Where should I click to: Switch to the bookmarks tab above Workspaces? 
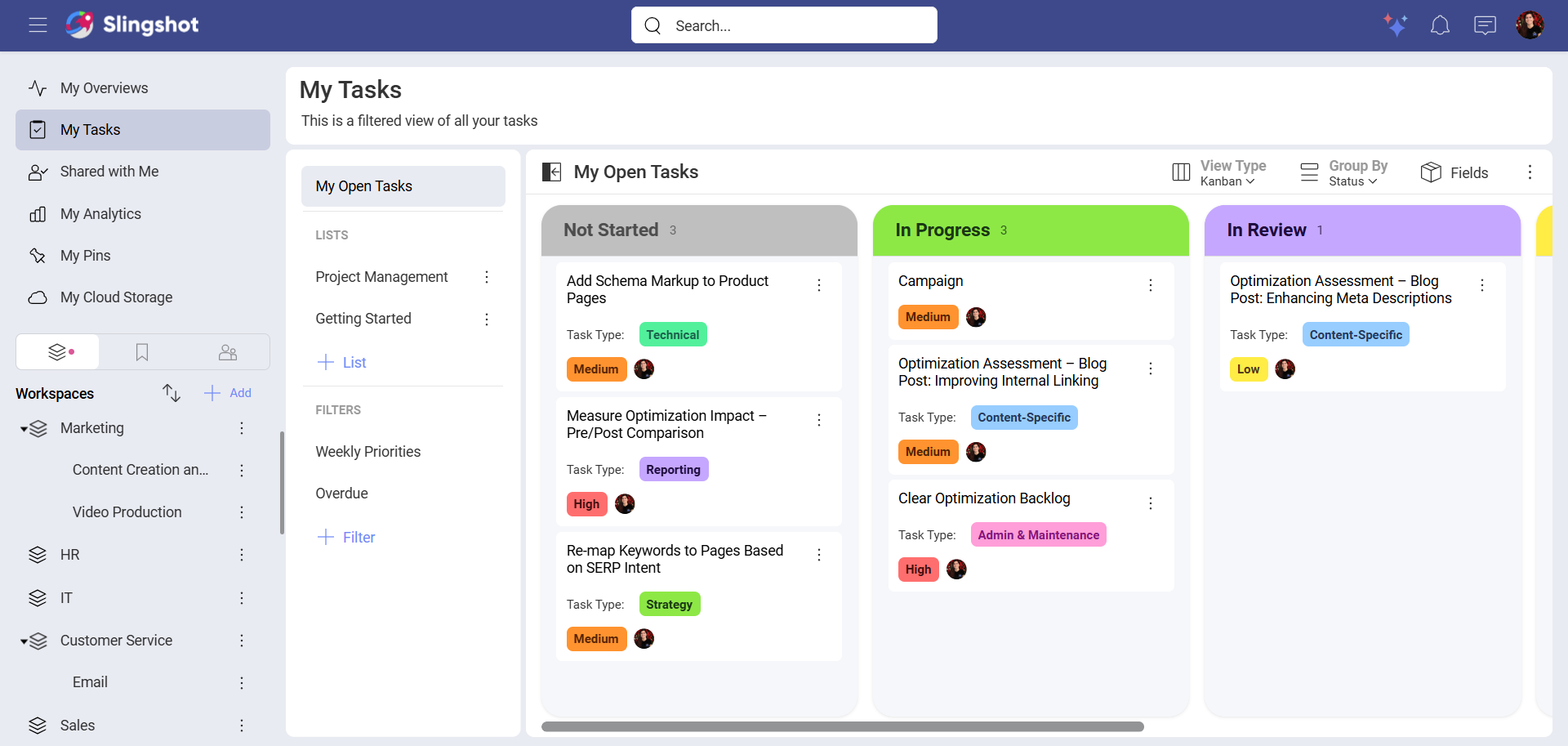142,351
